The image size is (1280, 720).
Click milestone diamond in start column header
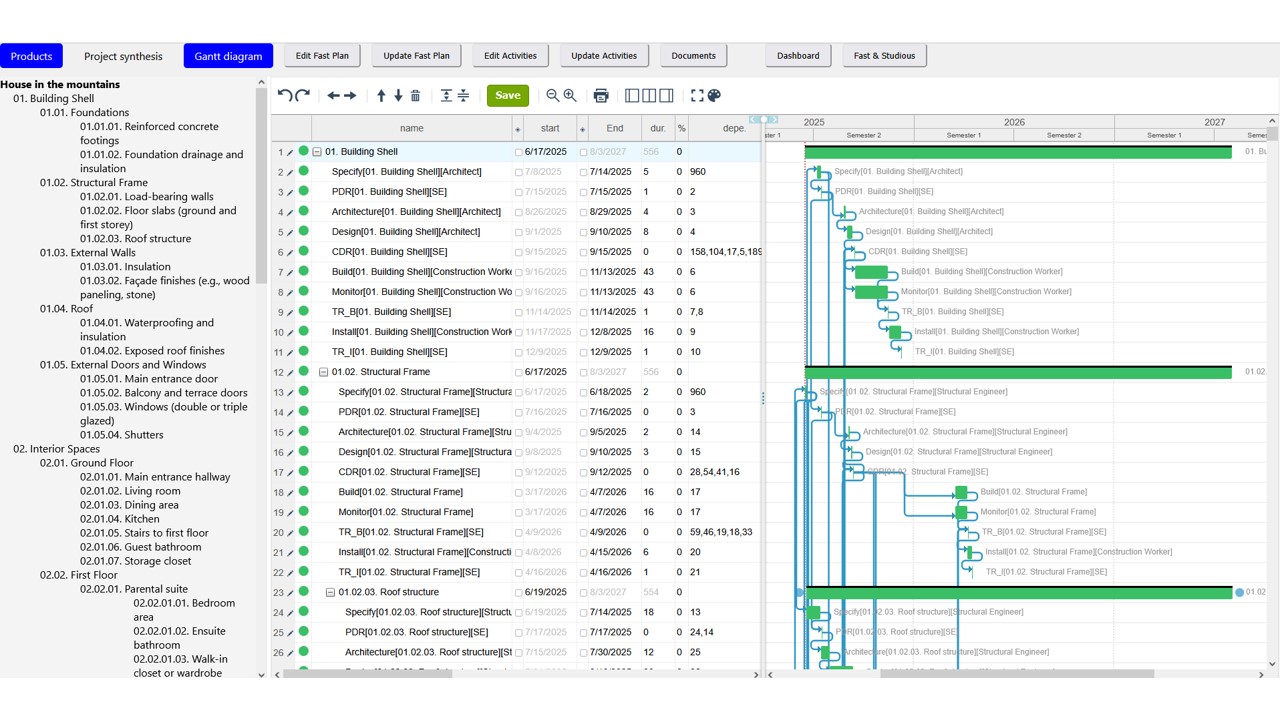pos(517,129)
